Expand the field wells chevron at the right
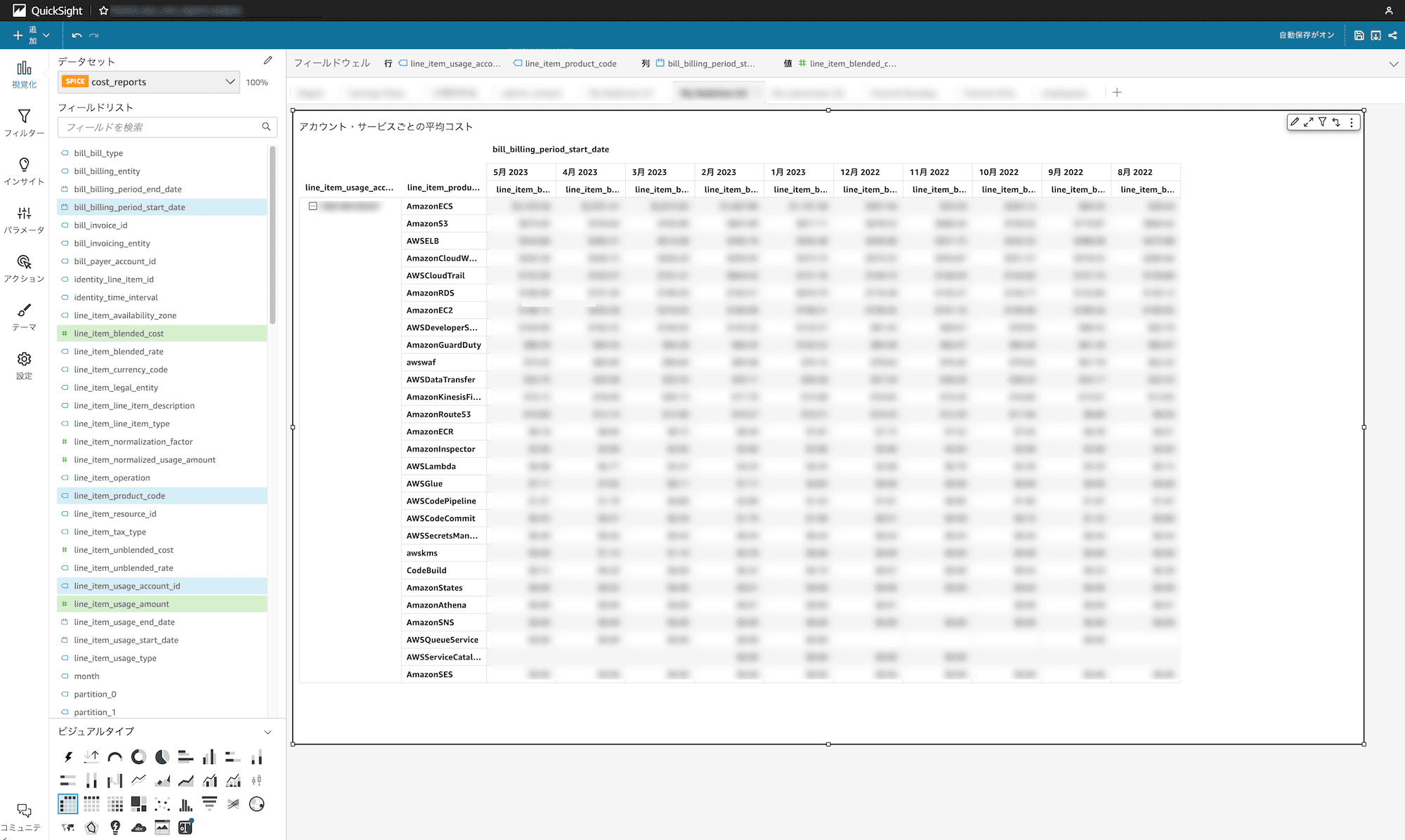 1393,64
